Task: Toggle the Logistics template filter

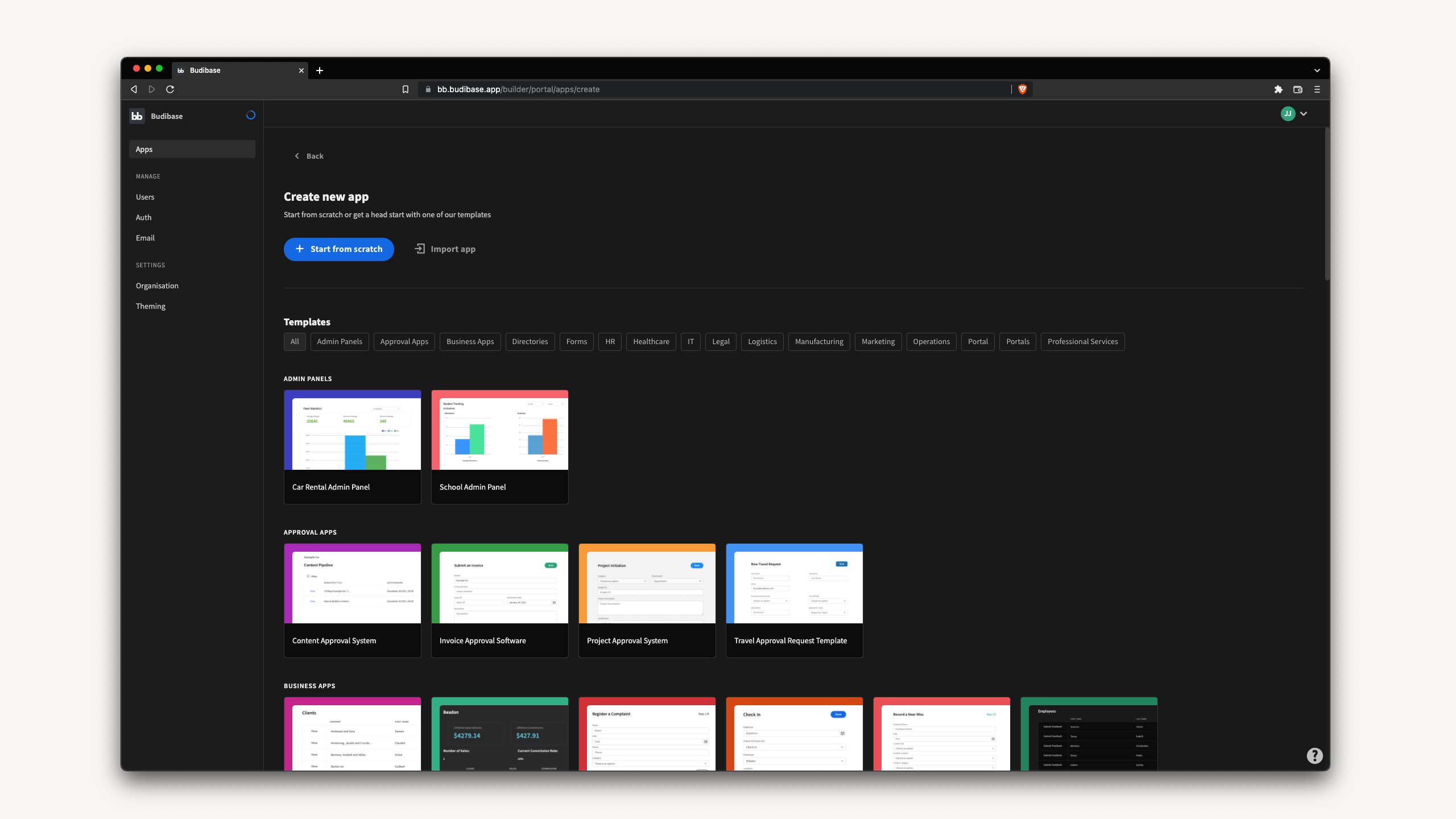Action: coord(762,341)
